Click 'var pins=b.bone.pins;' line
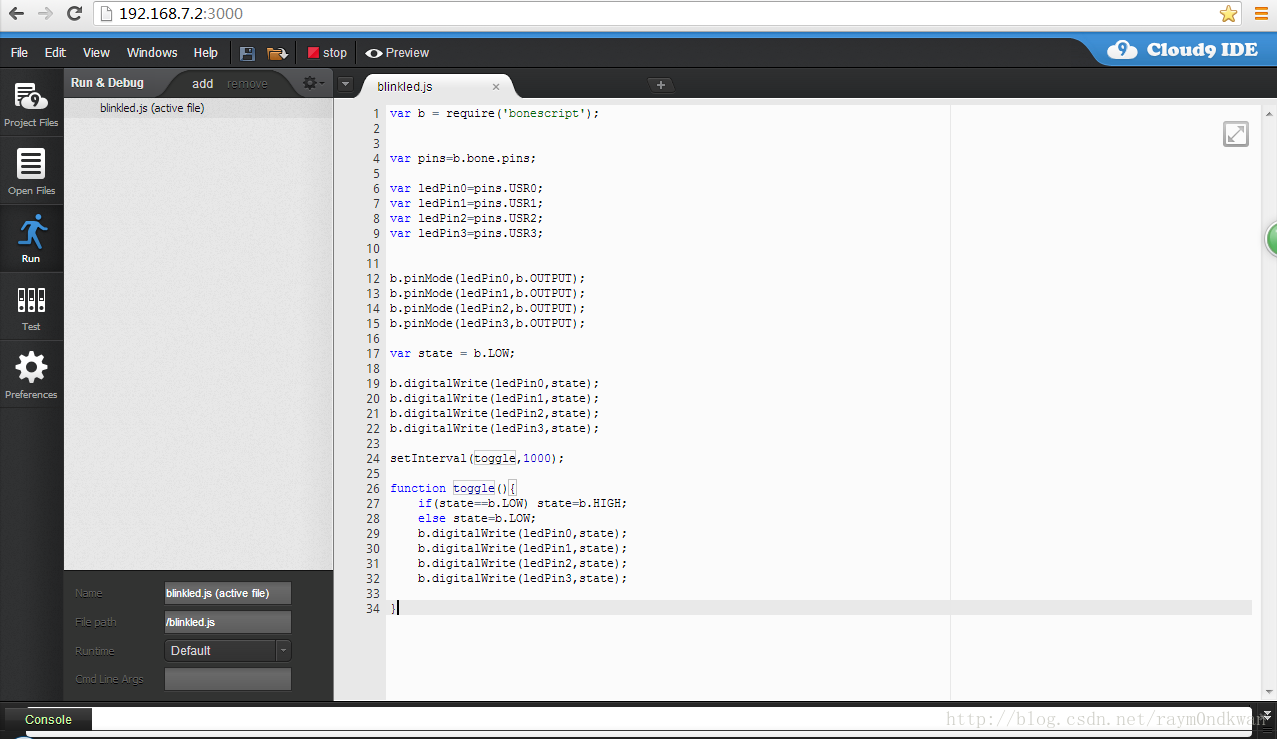Image resolution: width=1277 pixels, height=739 pixels. click(x=463, y=158)
